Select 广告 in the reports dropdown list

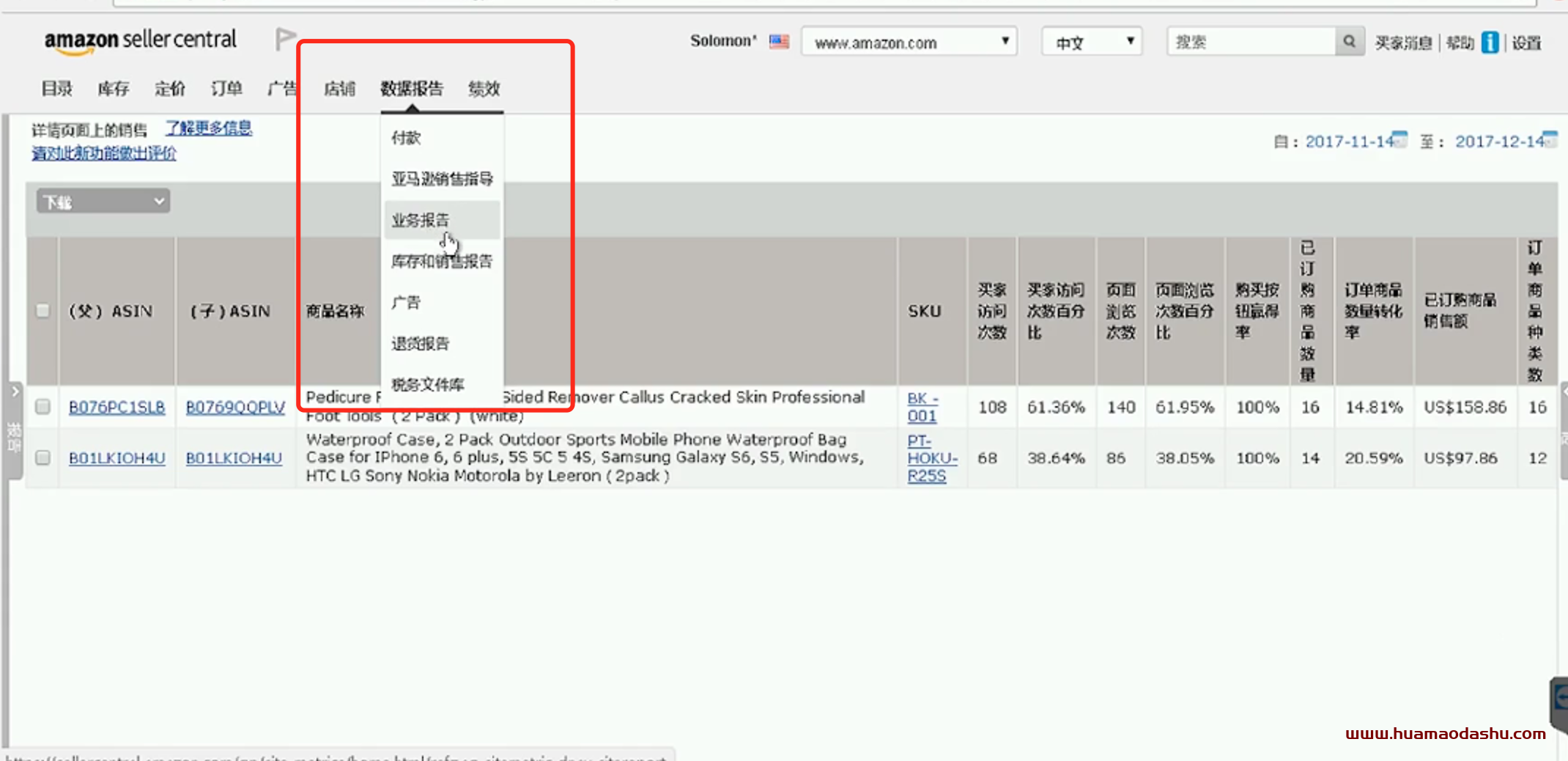click(406, 302)
